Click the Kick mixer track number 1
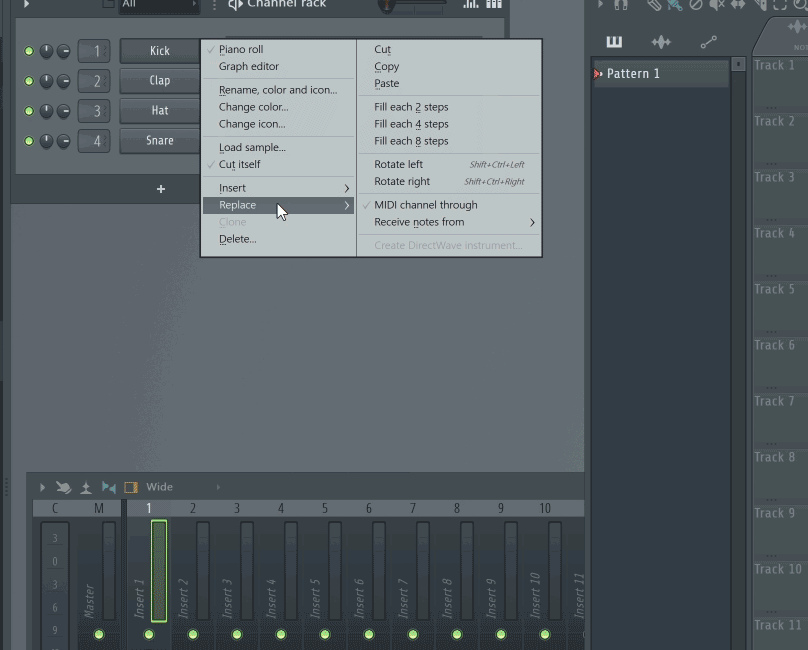The height and width of the screenshot is (650, 808). [94, 51]
